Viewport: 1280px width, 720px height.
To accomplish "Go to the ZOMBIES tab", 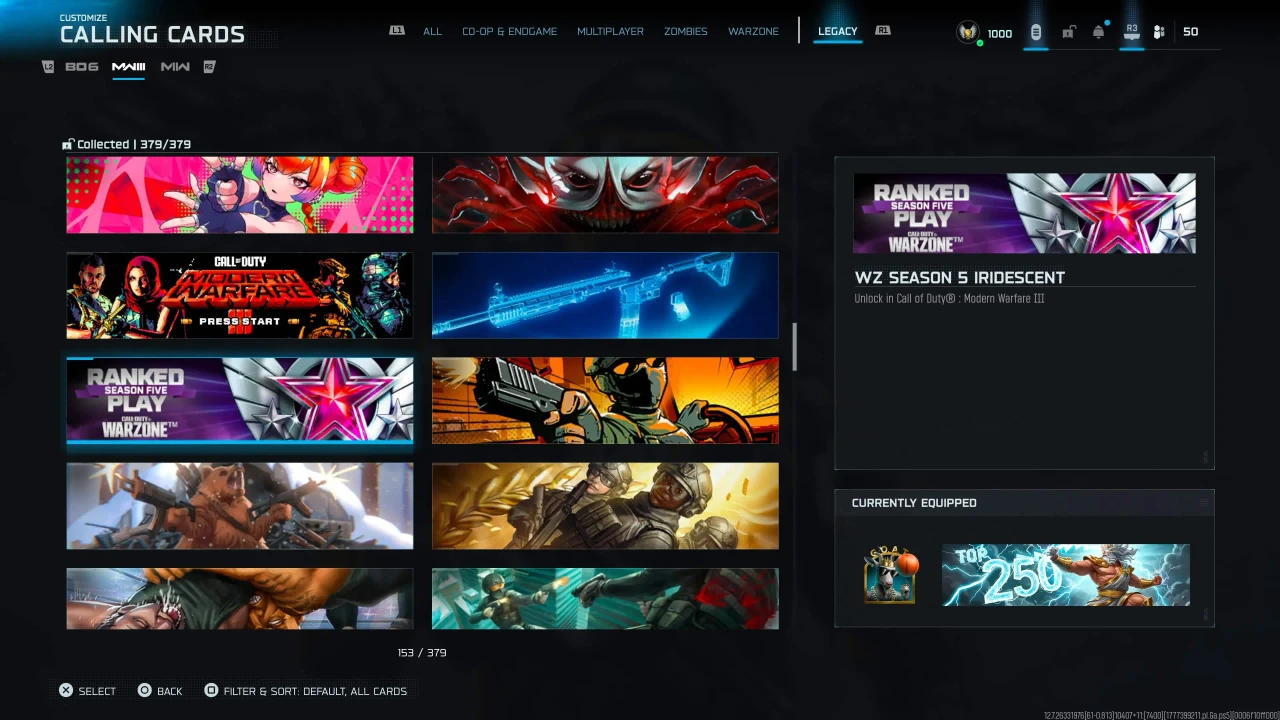I will (x=686, y=31).
